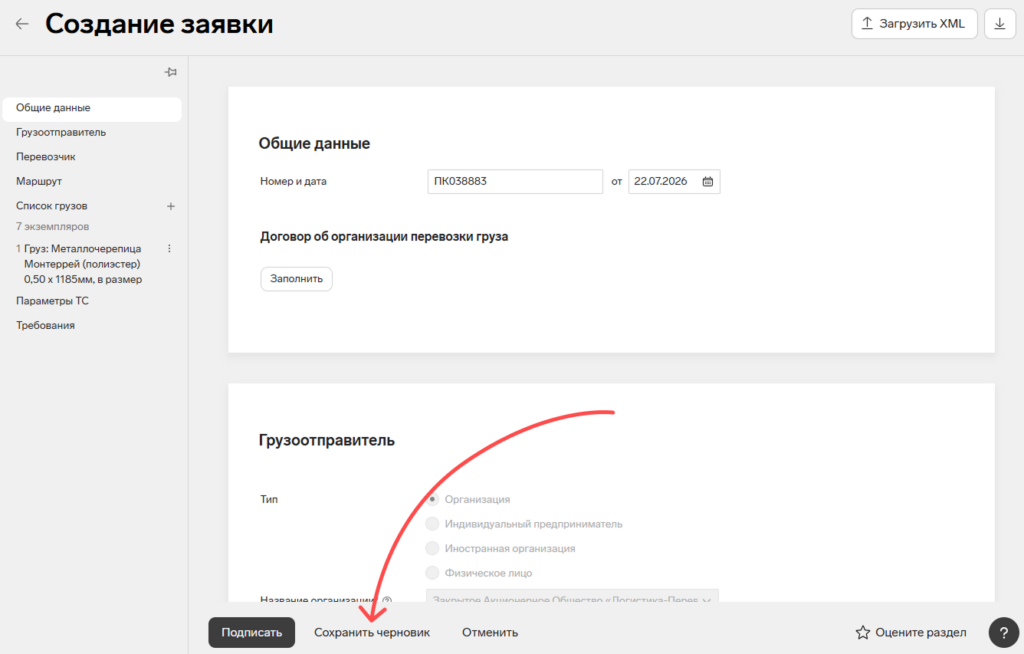This screenshot has width=1024, height=654.
Task: Save draft via Сохранить черновик
Action: click(372, 632)
